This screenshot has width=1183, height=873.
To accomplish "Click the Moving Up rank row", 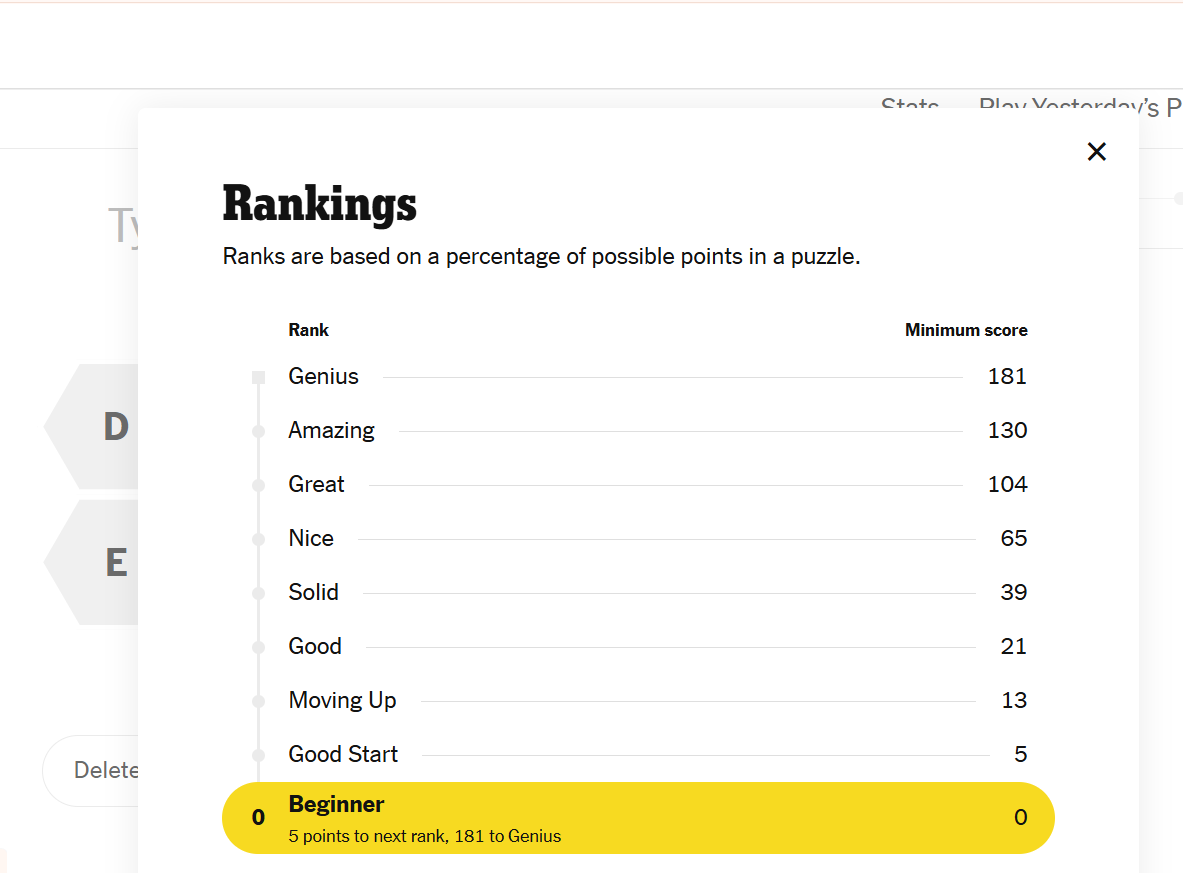I will tap(342, 700).
